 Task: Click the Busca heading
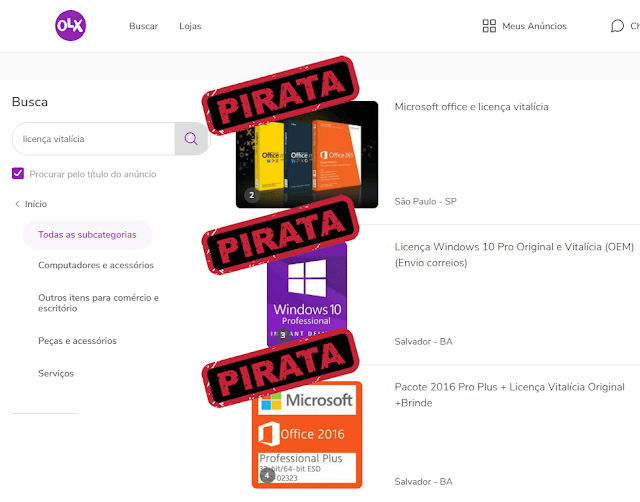tap(30, 102)
